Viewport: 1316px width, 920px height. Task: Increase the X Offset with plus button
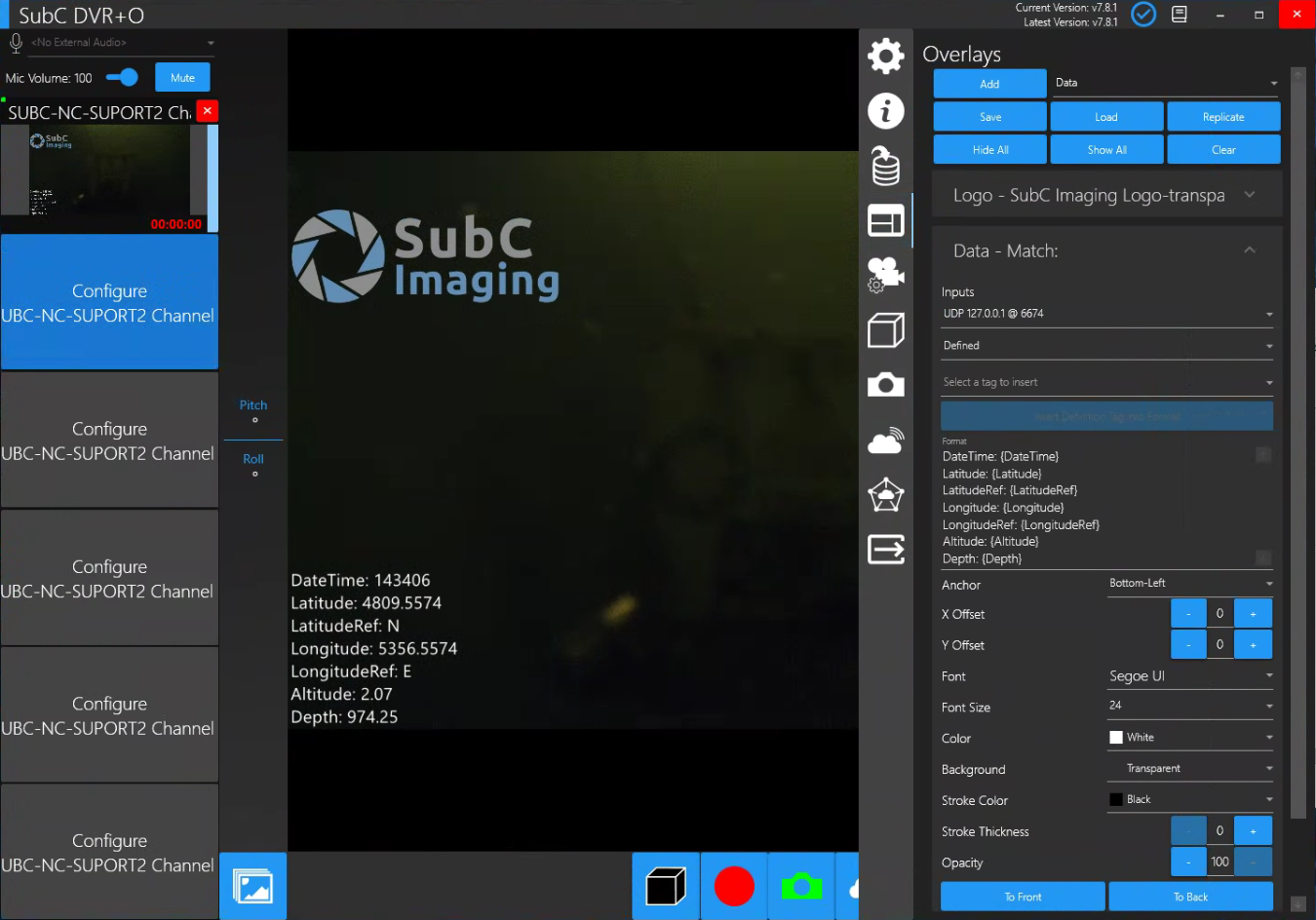(1253, 614)
